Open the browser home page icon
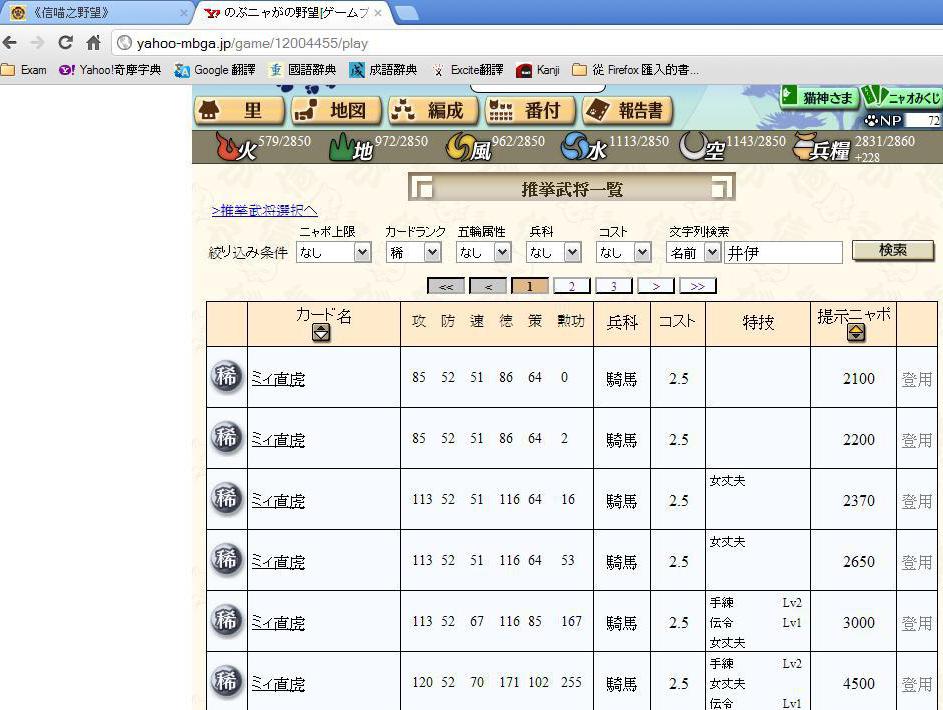943x710 pixels. (x=93, y=43)
